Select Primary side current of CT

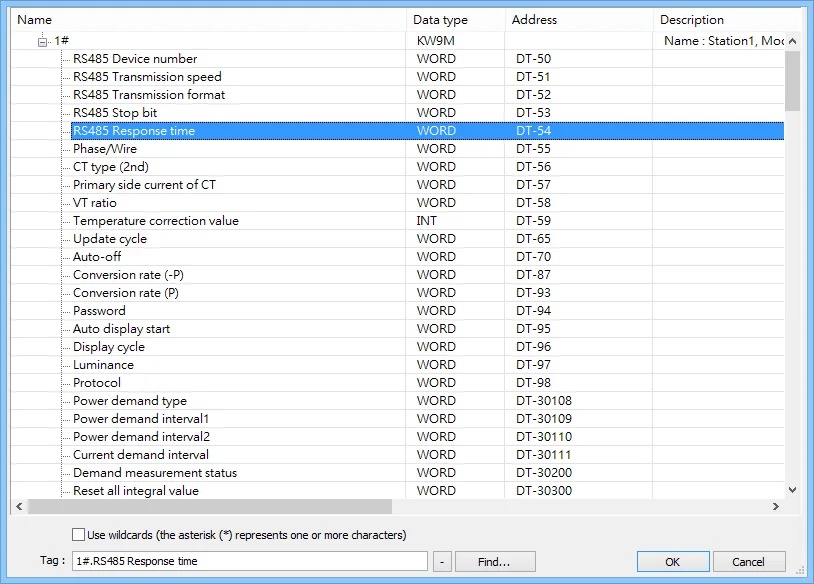144,185
